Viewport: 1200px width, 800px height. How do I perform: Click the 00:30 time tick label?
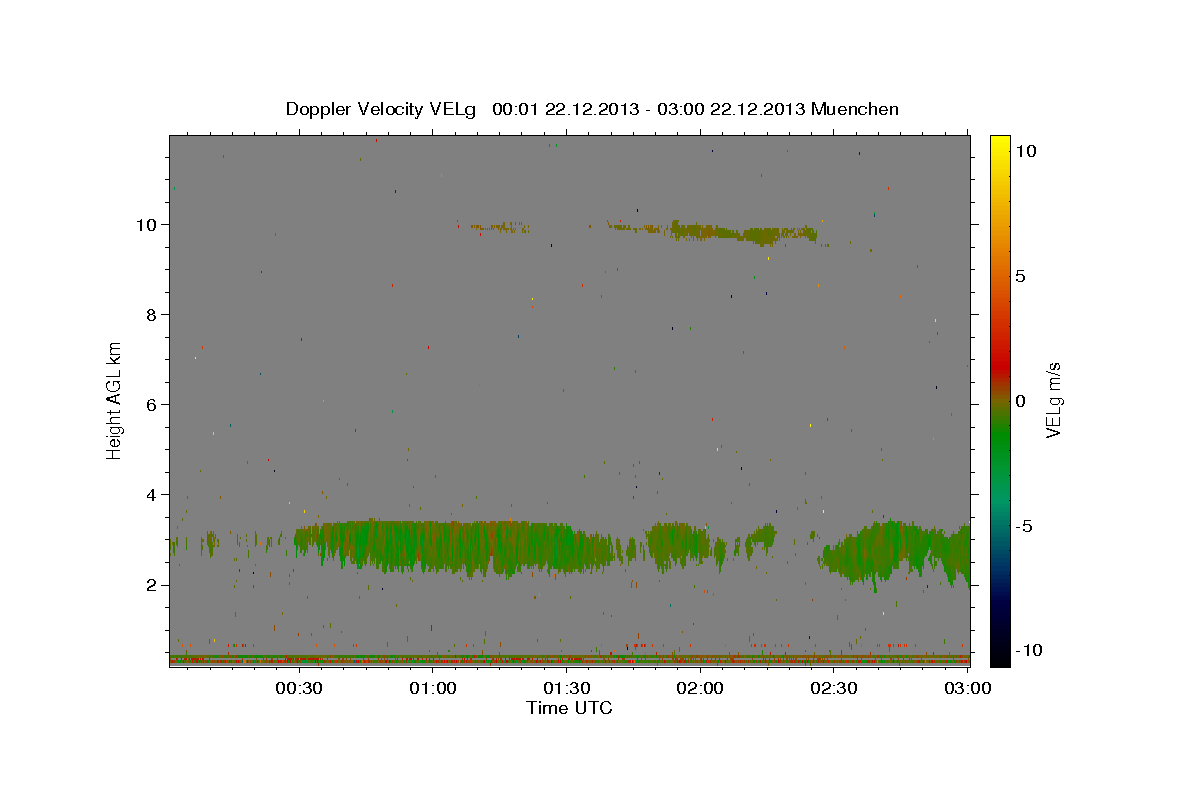pyautogui.click(x=299, y=688)
